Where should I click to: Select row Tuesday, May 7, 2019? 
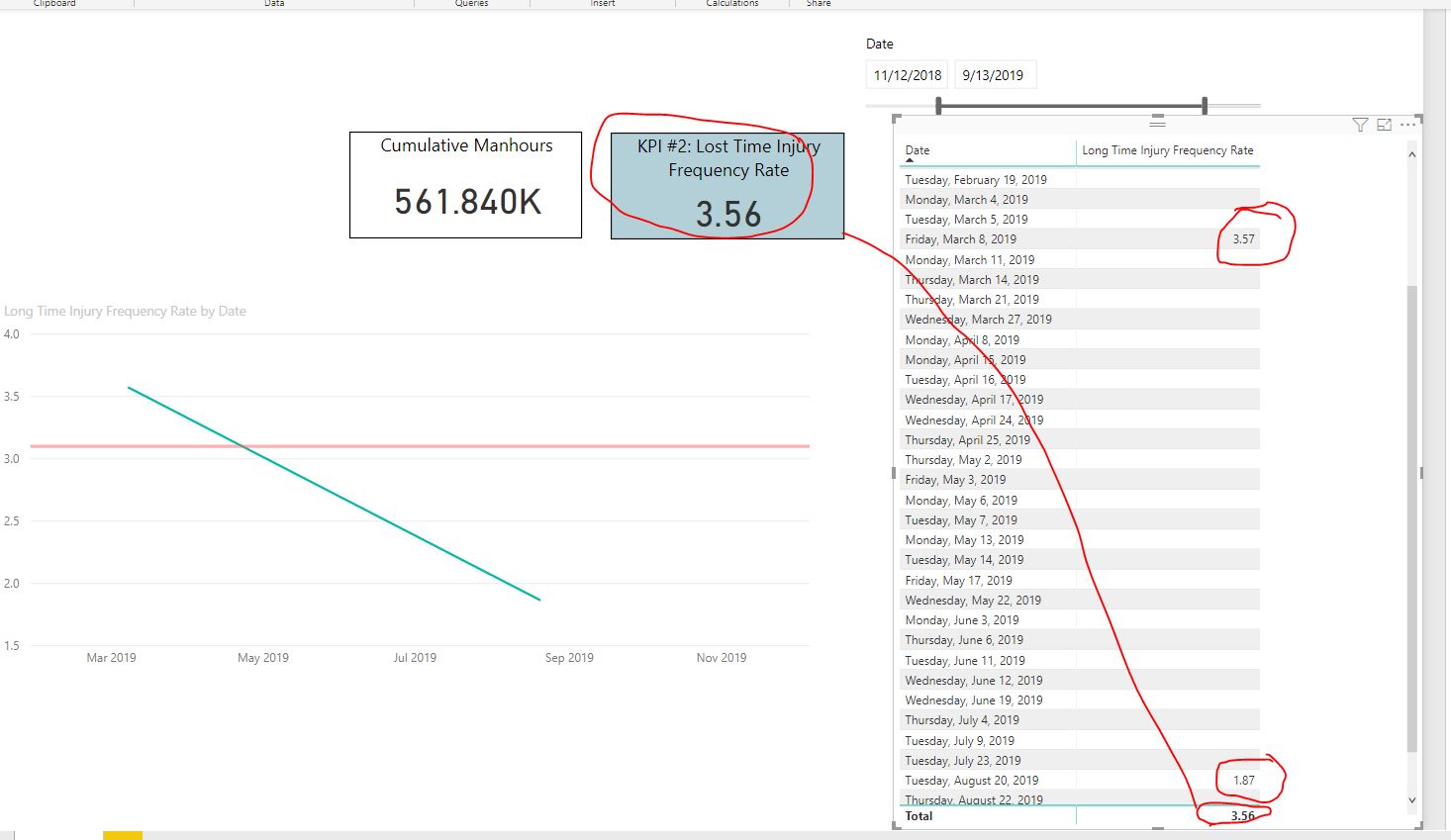point(1081,520)
